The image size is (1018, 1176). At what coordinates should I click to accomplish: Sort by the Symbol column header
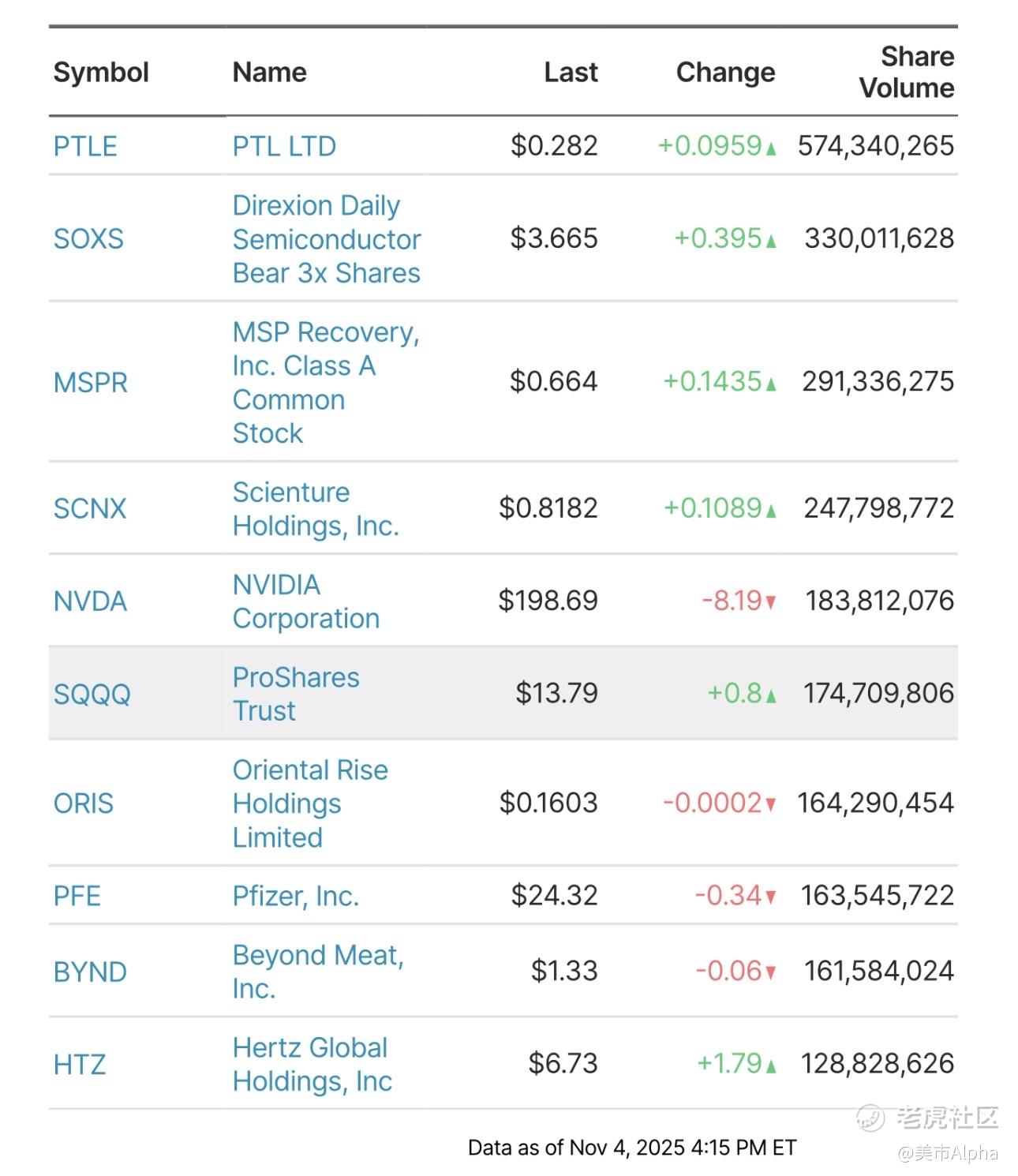101,73
